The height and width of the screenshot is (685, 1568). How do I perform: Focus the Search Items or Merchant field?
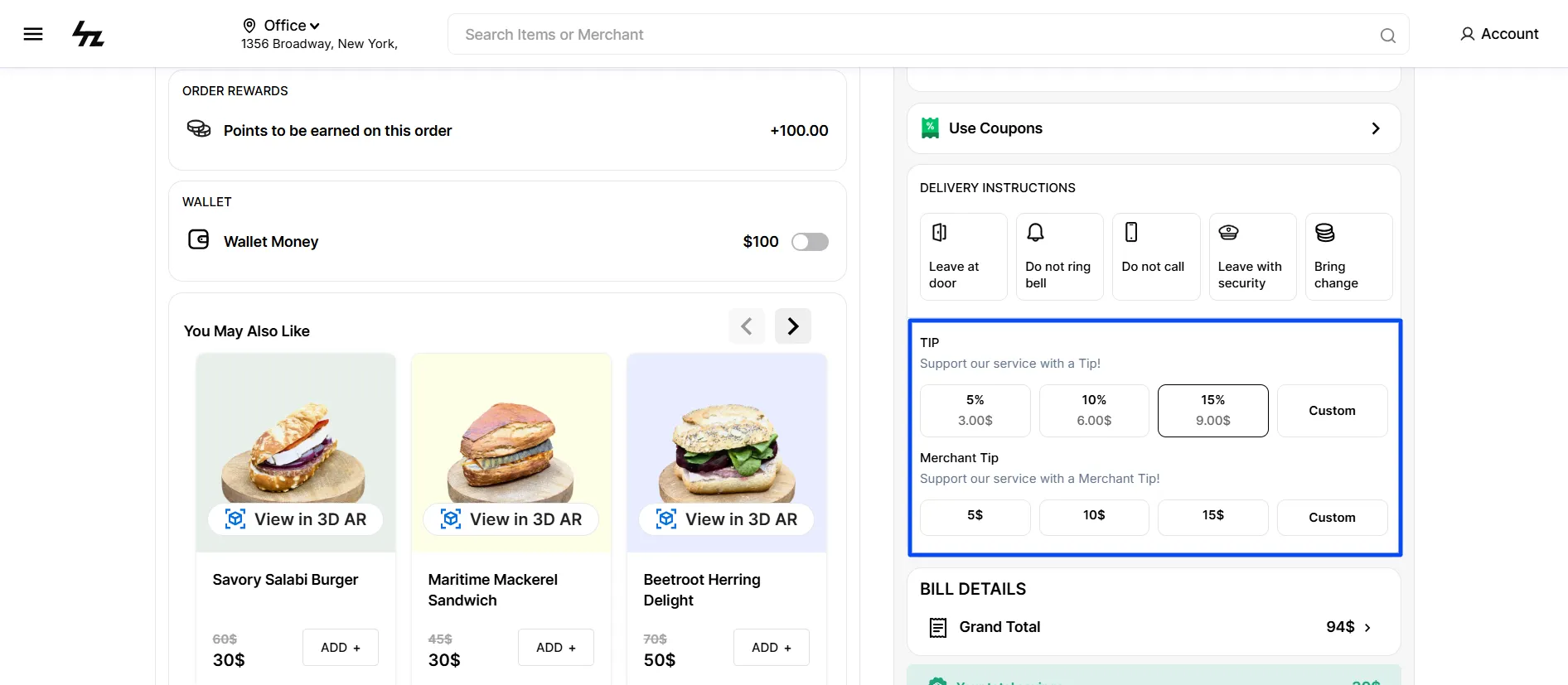pyautogui.click(x=928, y=35)
